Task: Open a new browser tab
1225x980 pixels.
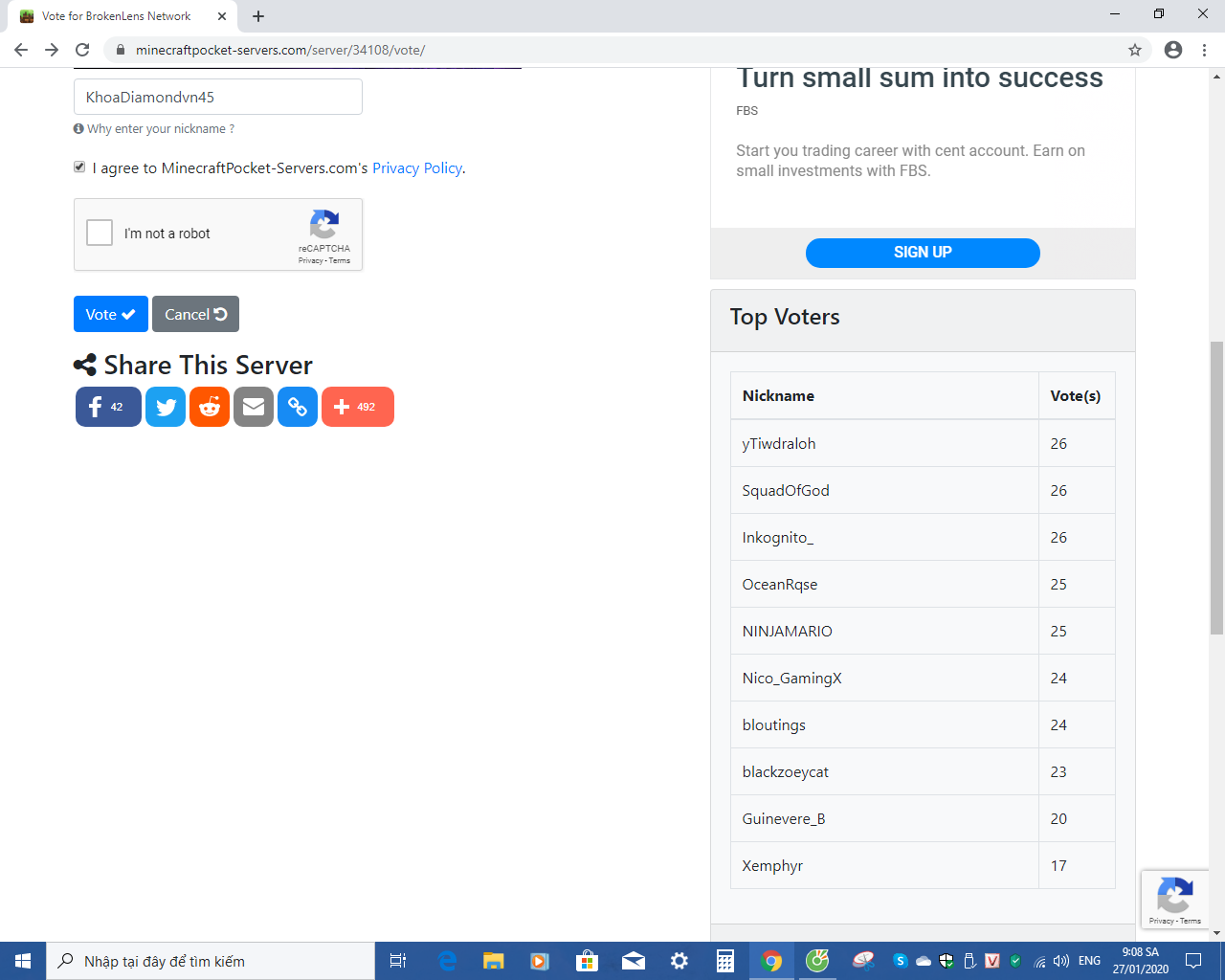Action: pos(258,16)
